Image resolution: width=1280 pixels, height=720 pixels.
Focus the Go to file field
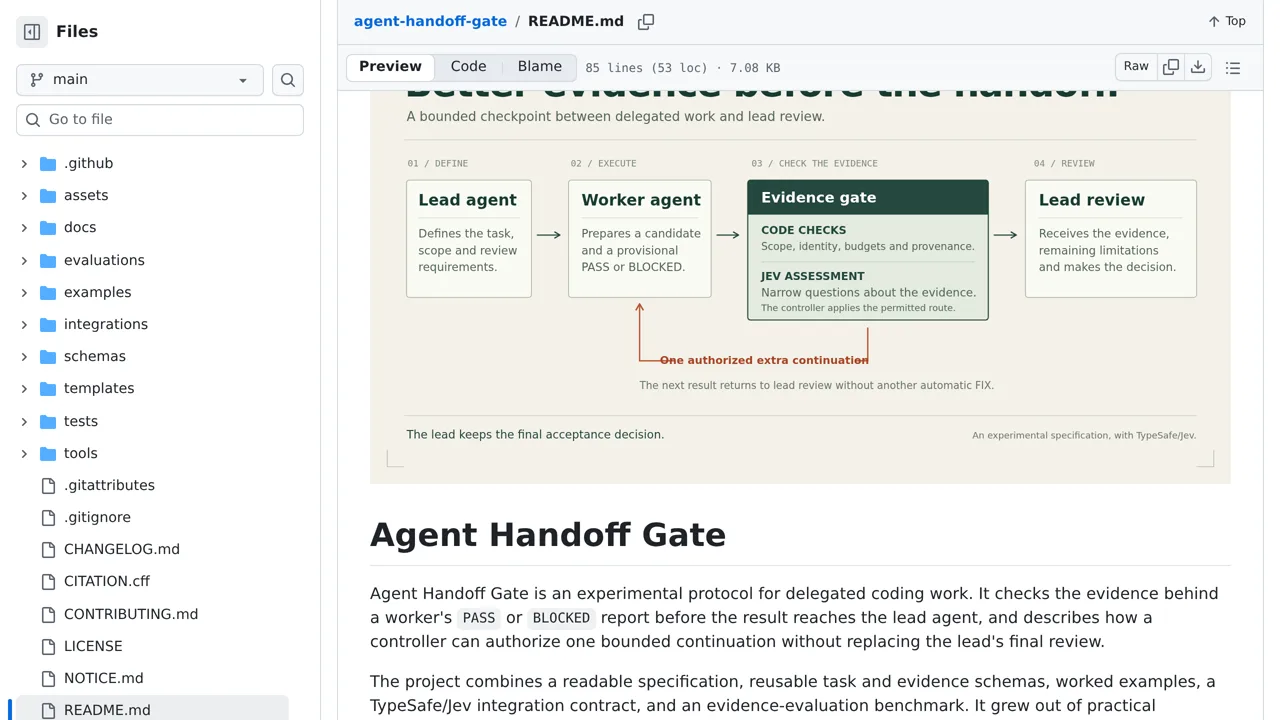[160, 119]
